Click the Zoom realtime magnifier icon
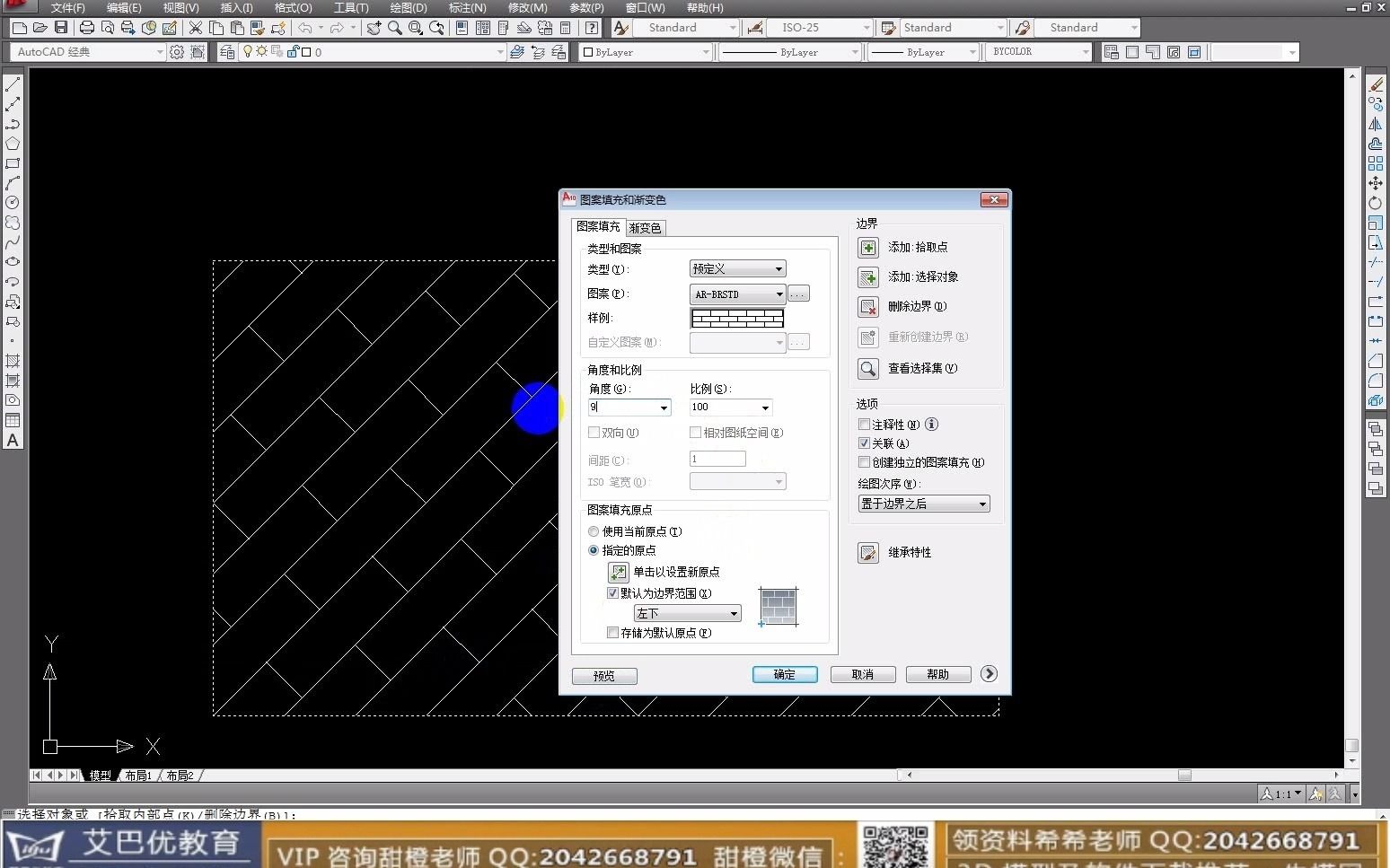 pos(395,28)
